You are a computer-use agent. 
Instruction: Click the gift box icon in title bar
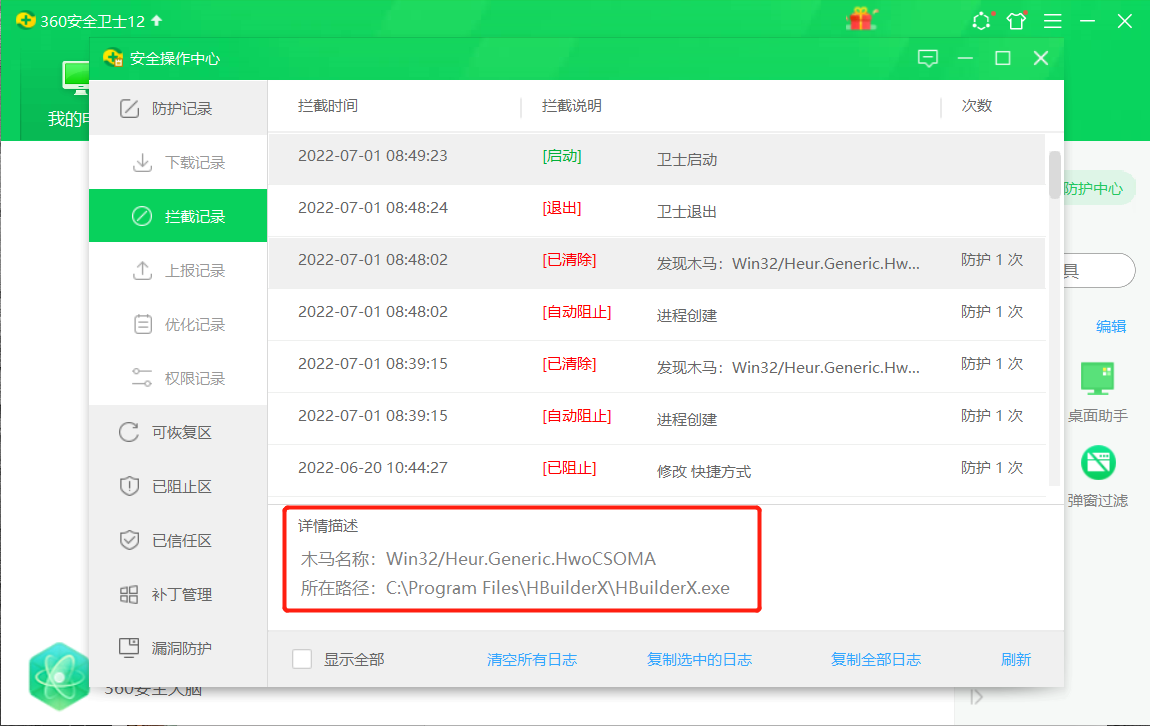859,20
